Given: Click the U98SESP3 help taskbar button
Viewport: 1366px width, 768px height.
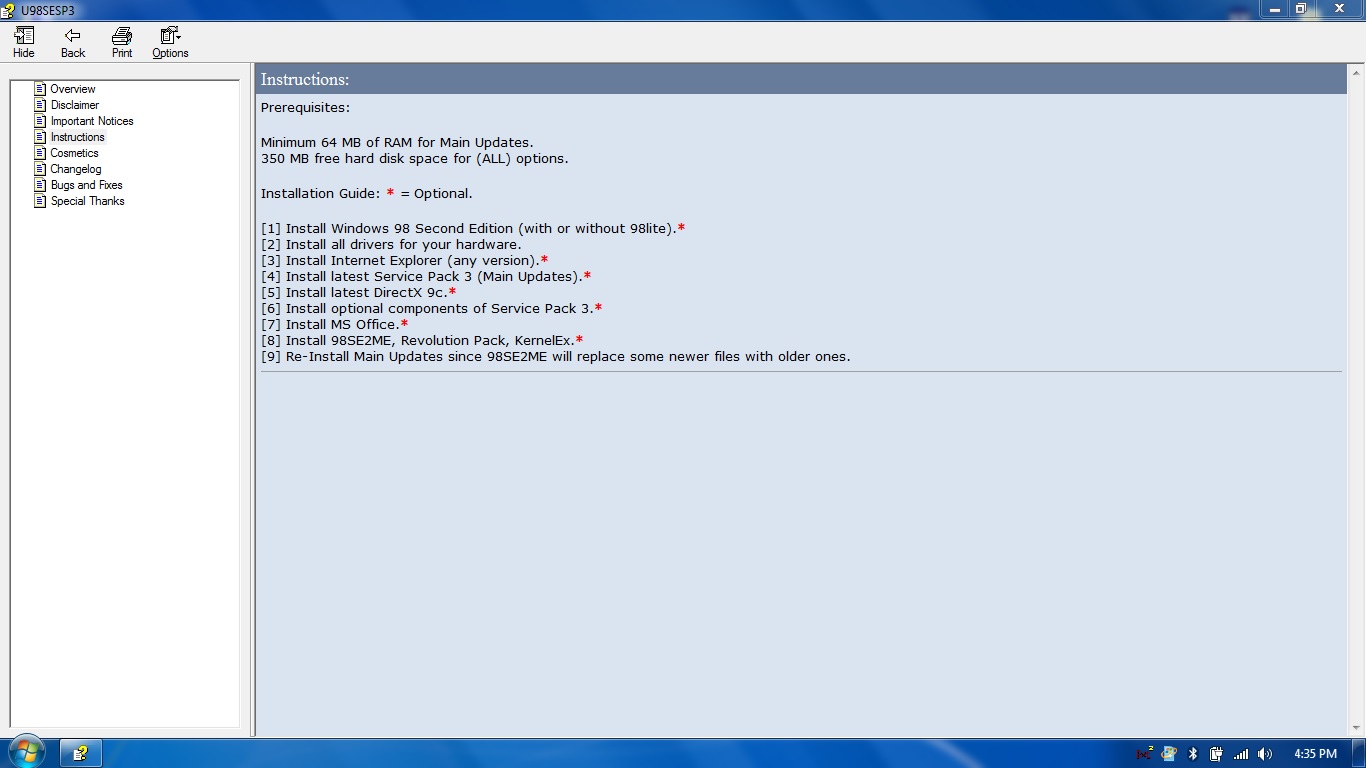Looking at the screenshot, I should (81, 753).
